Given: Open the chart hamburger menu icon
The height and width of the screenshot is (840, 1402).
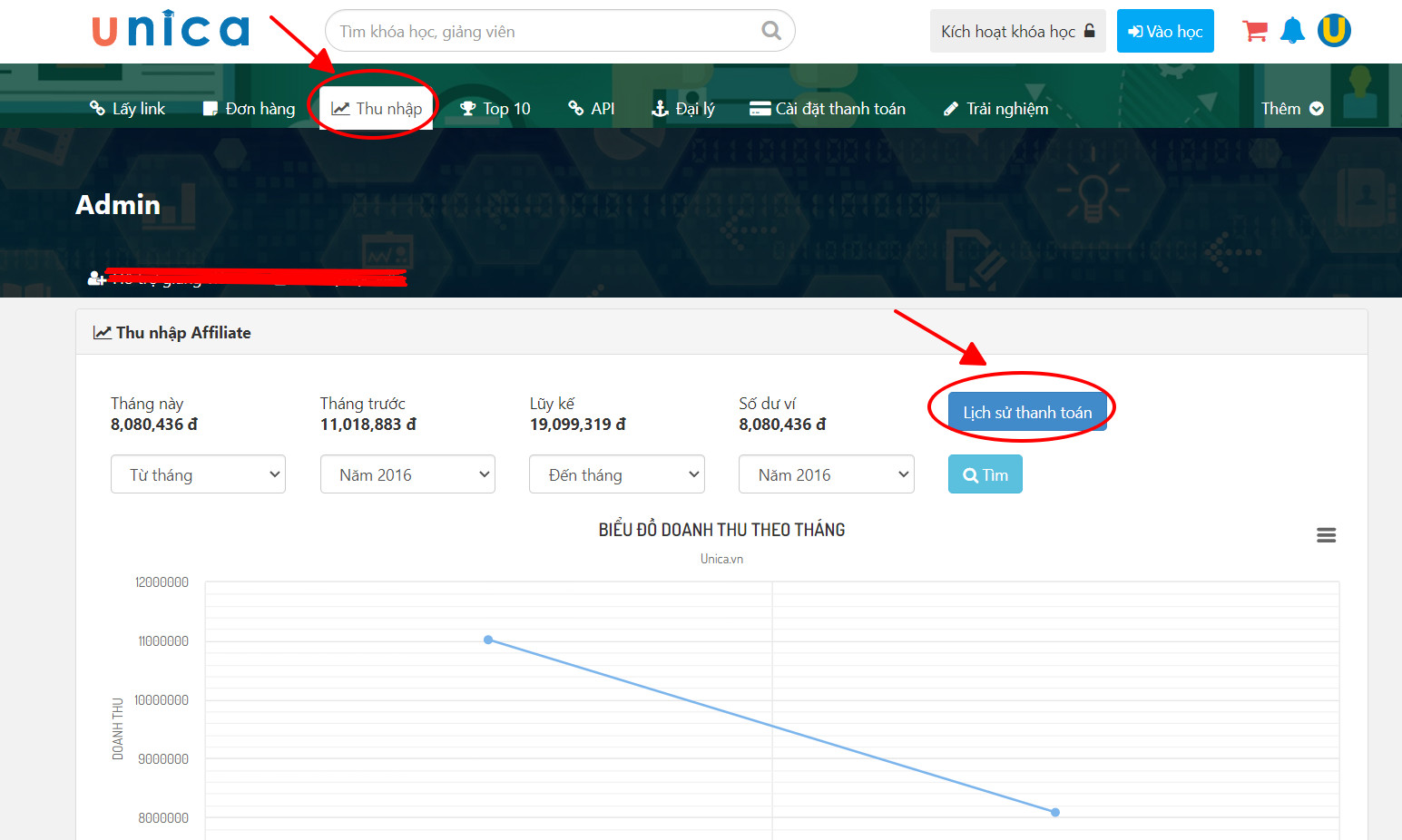Looking at the screenshot, I should point(1326,535).
